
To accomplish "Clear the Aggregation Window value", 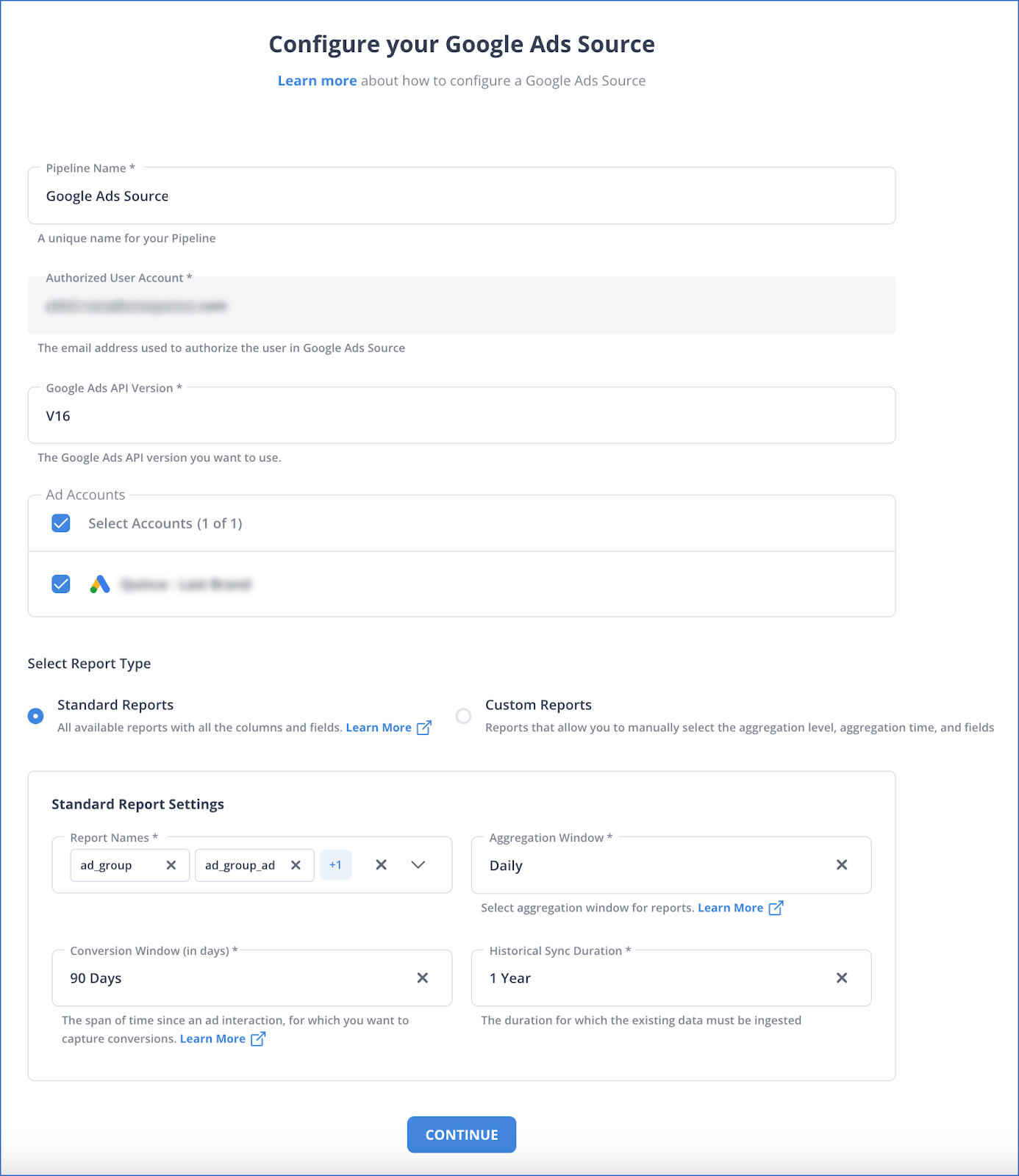I will point(842,865).
